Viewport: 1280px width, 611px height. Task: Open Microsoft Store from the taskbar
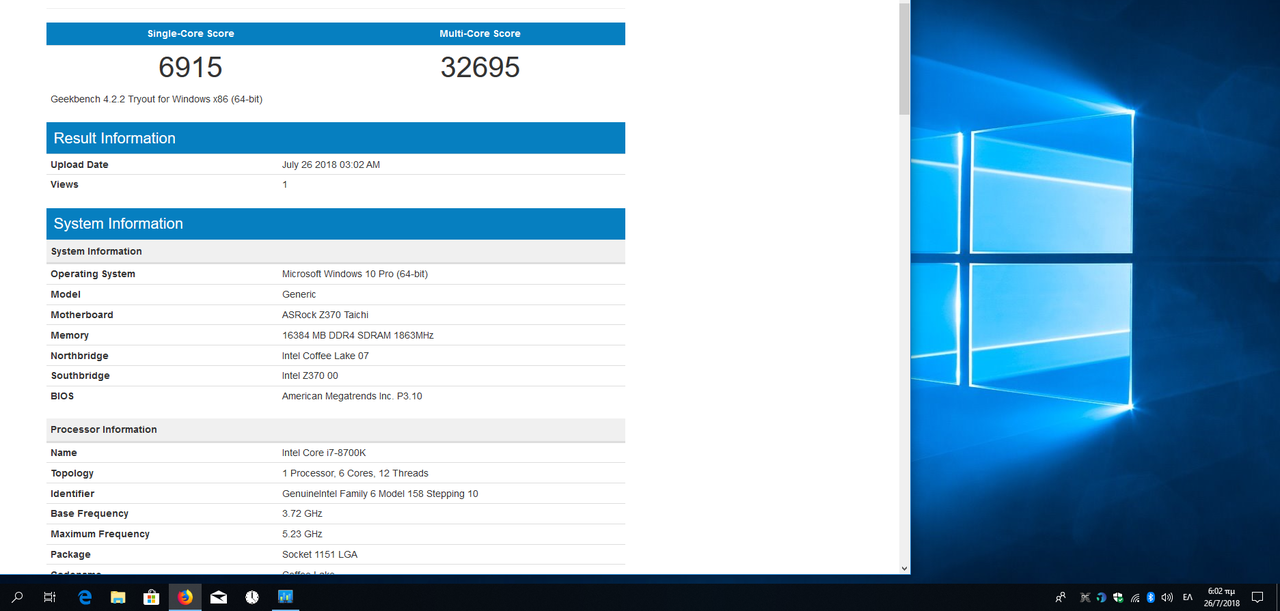click(151, 597)
